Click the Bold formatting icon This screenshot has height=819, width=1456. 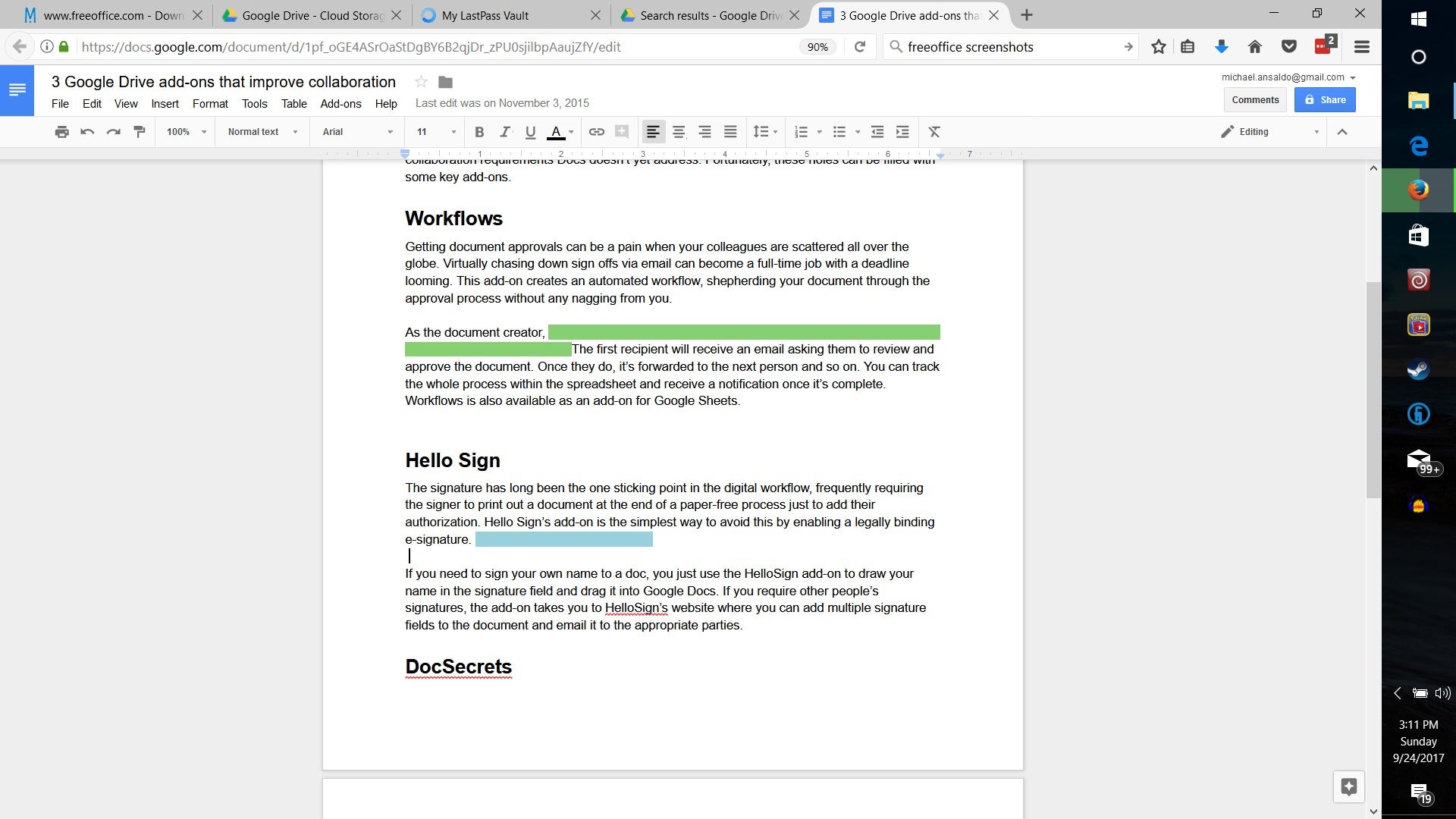point(478,131)
